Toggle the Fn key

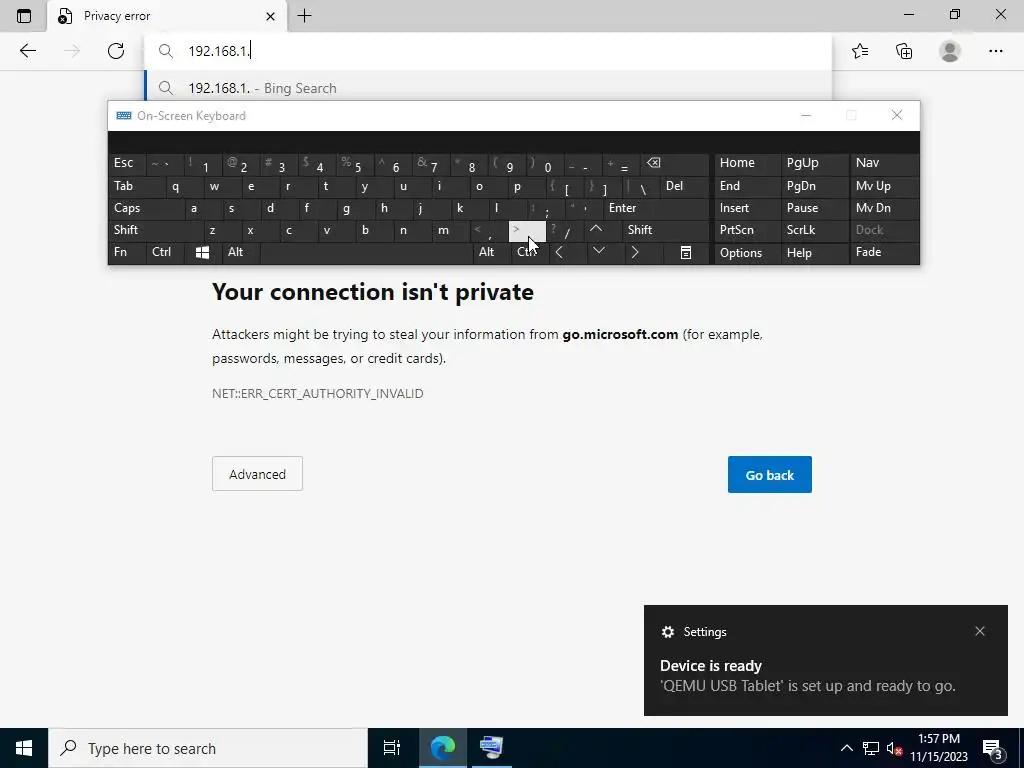tap(127, 253)
